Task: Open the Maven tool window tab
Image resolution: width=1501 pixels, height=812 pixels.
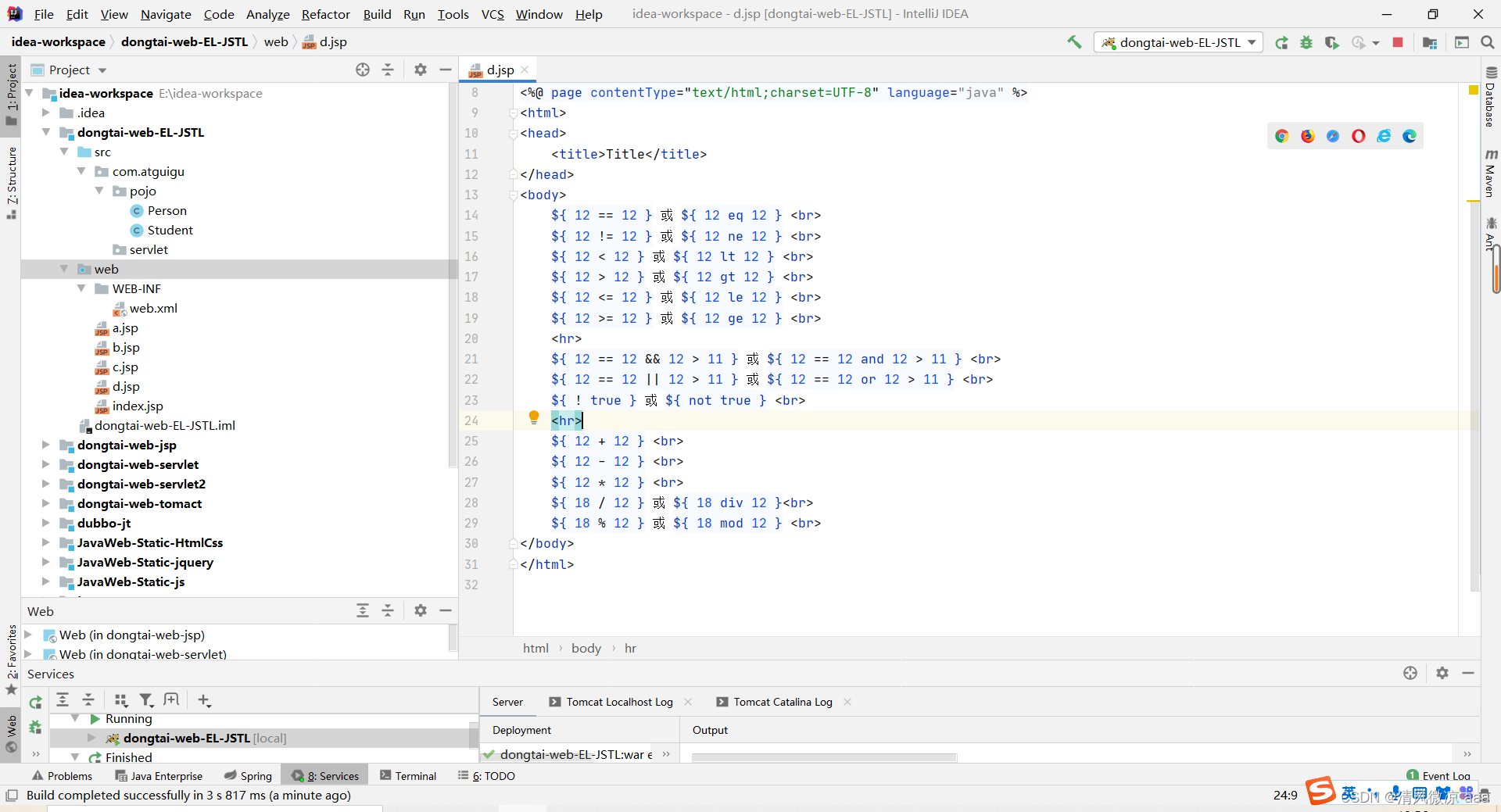Action: click(1491, 172)
